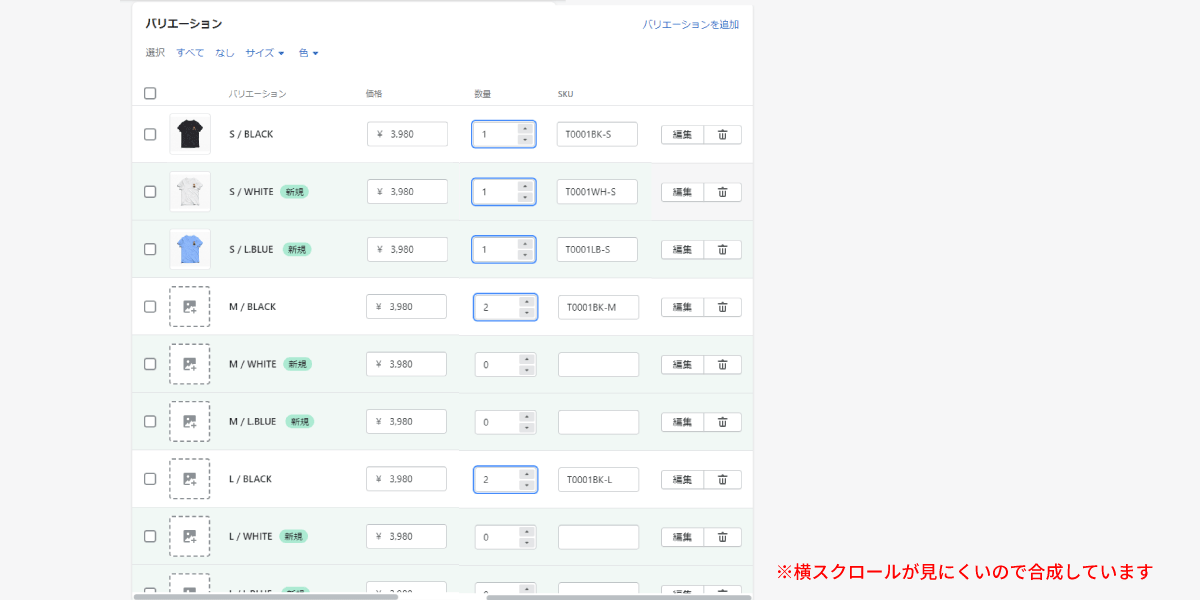Screen dimensions: 1200x600
Task: Focus the M / WHITE price field
Action: (x=406, y=364)
